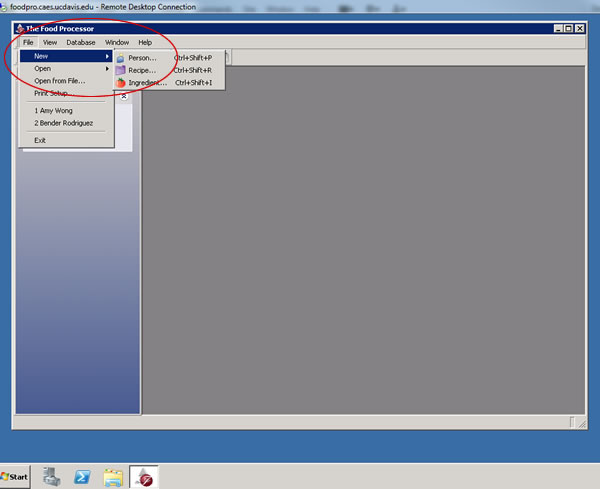Open the Window menu
The width and height of the screenshot is (600, 489).
[117, 43]
